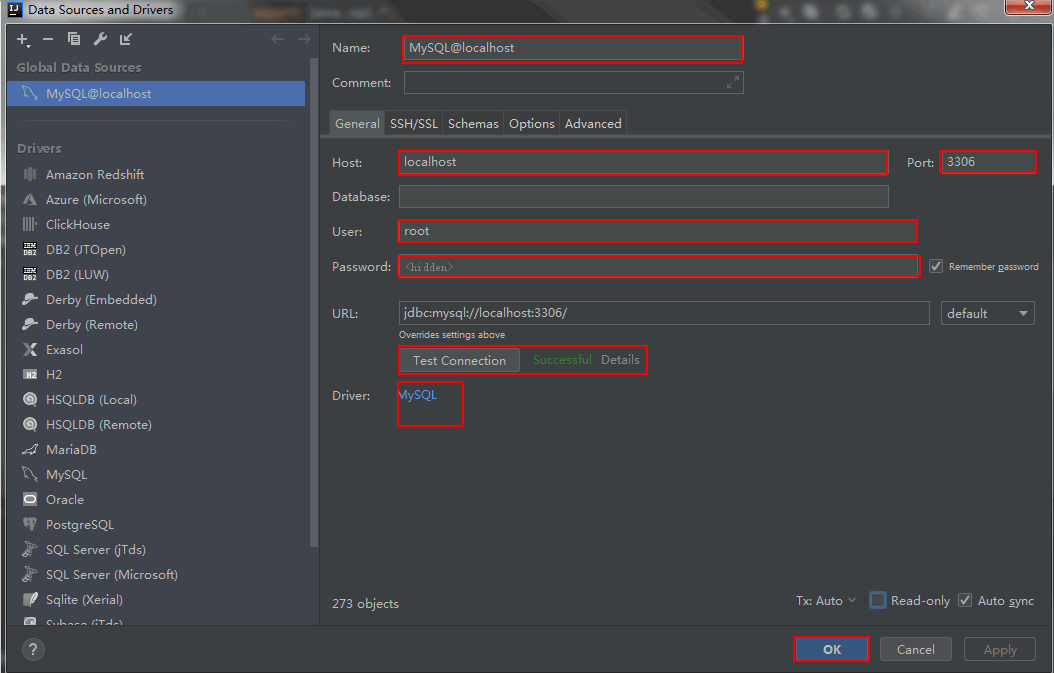Screen dimensions: 1054x673
Task: Click the Derby (Embedded) hat icon
Action: [30, 299]
